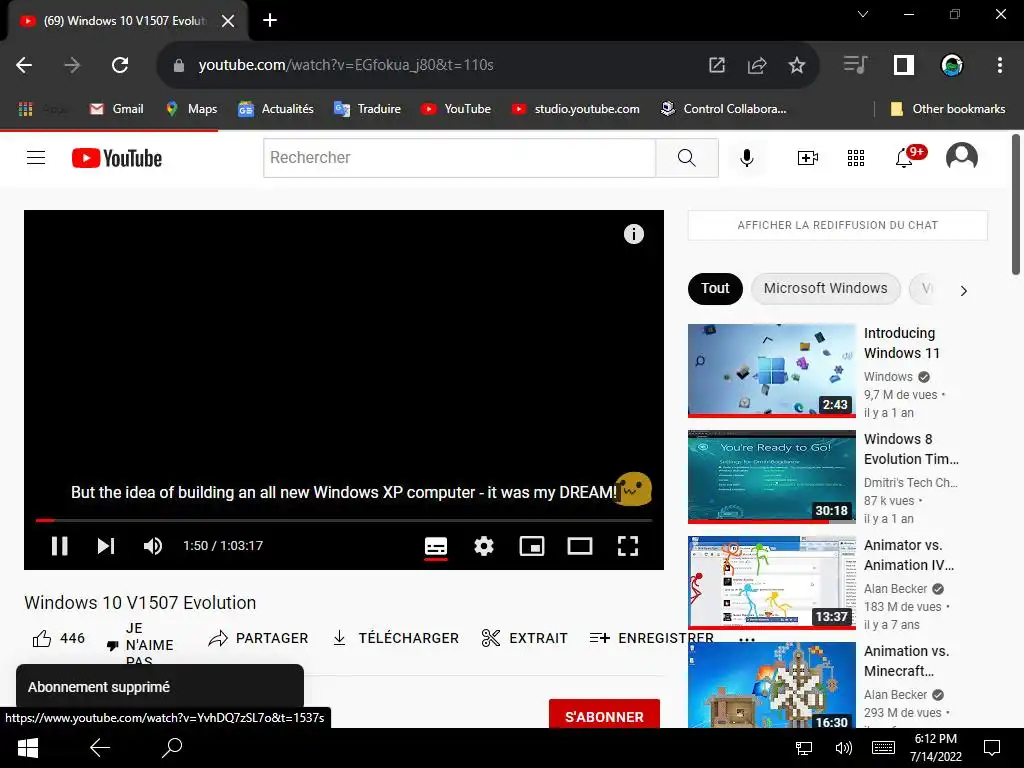Click AFFICHER LA REDIFFUSION DU CHAT
This screenshot has height=768, width=1024.
837,225
